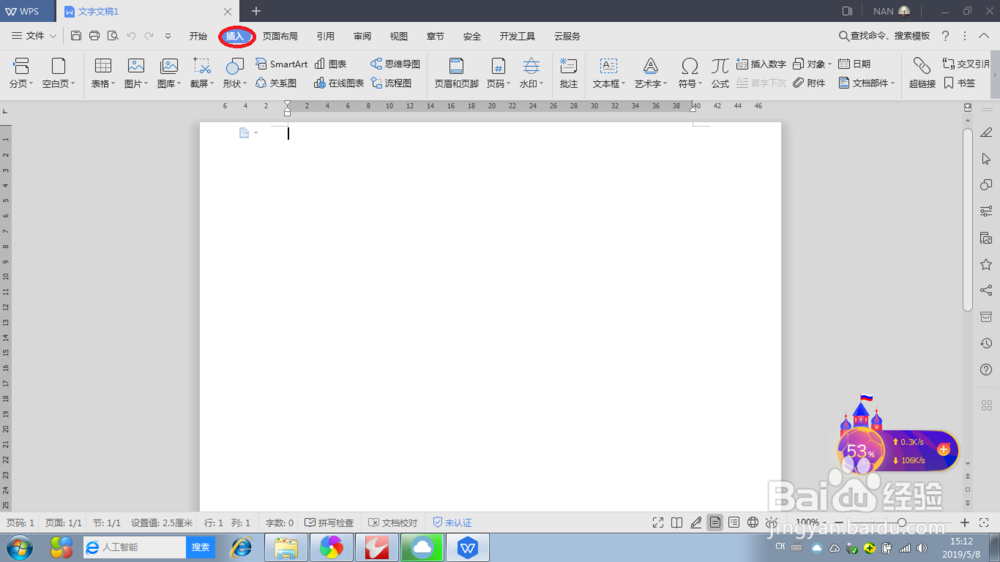The width and height of the screenshot is (1000, 562).
Task: Insert a blank page with 空白页
Action: tap(58, 72)
